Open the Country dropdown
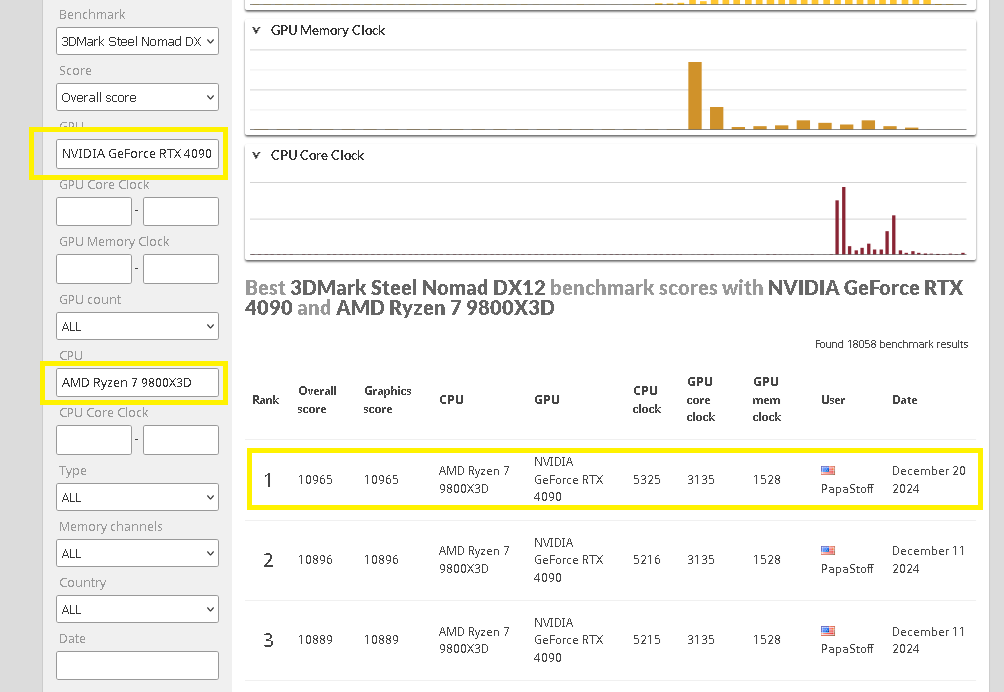The image size is (1004, 692). pos(137,609)
